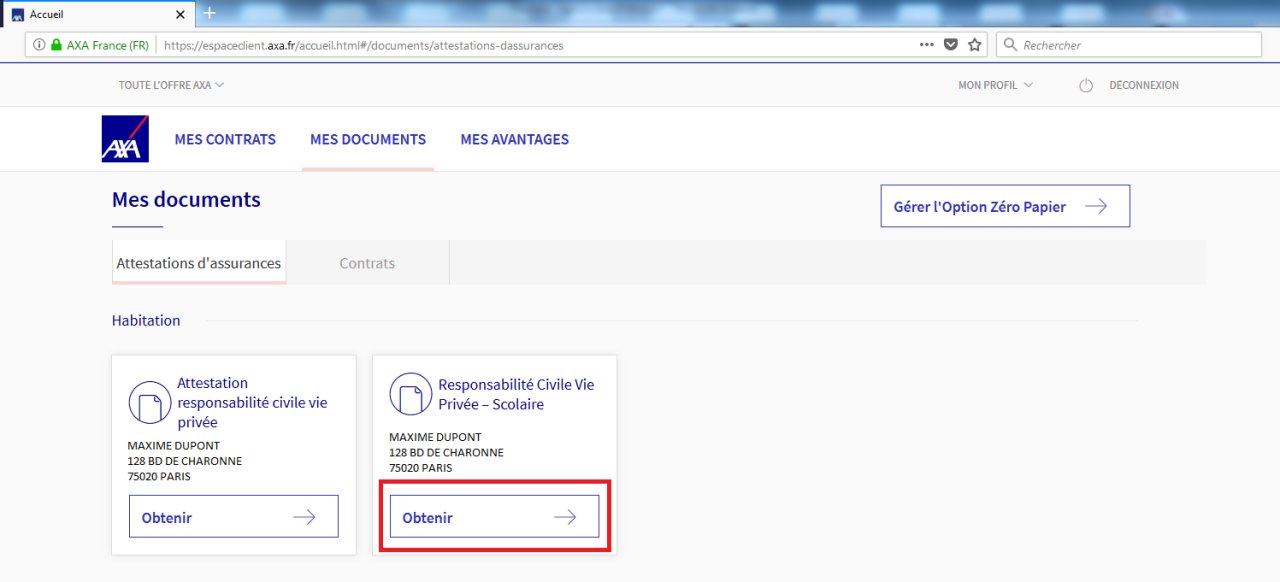Click the Pocket save icon

pyautogui.click(x=951, y=45)
